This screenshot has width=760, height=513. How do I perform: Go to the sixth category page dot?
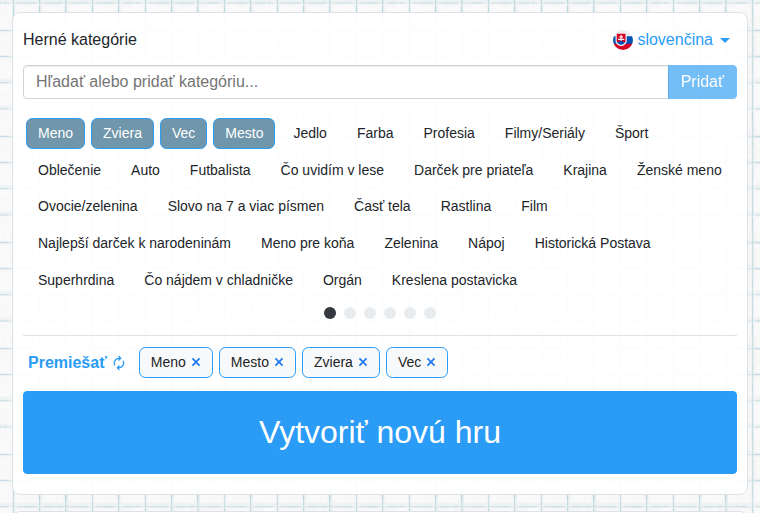[430, 313]
